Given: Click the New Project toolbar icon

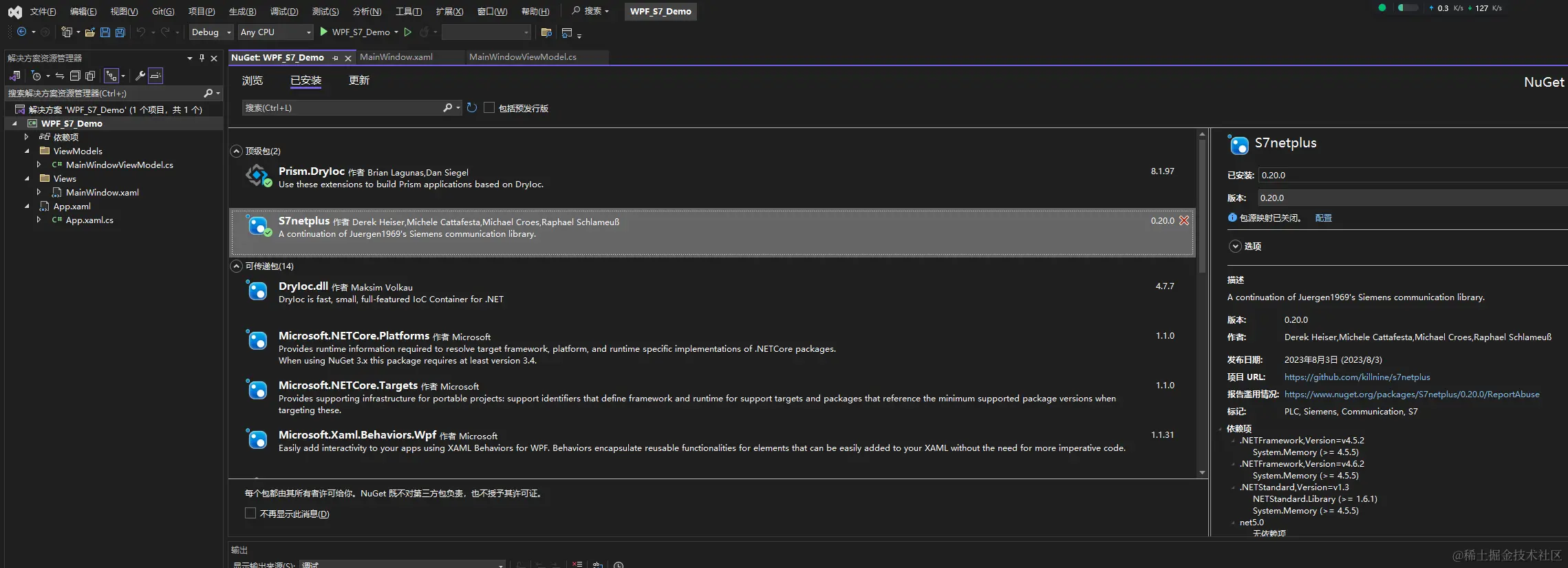Looking at the screenshot, I should (x=67, y=32).
